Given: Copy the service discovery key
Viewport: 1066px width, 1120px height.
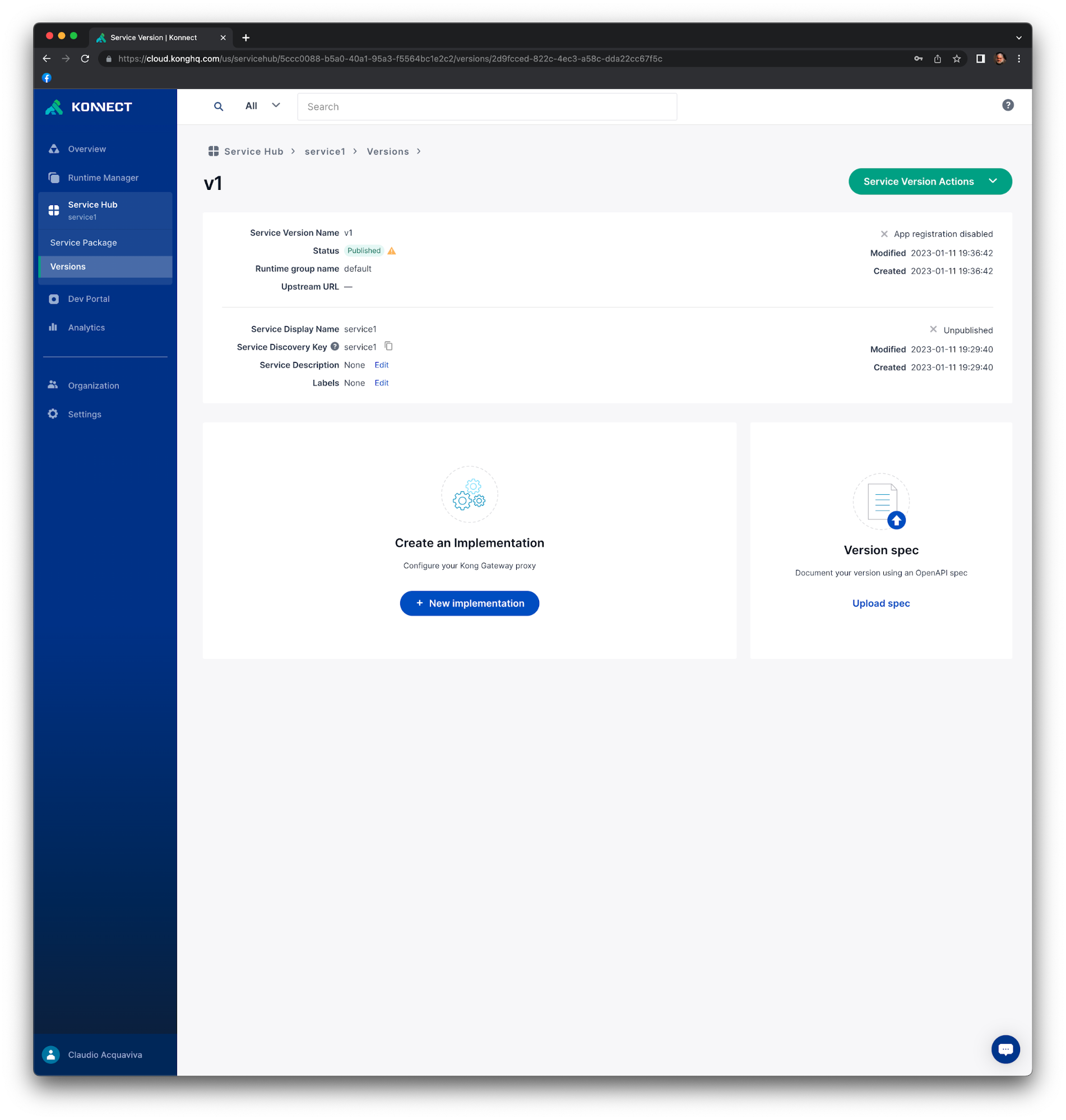Looking at the screenshot, I should point(388,346).
